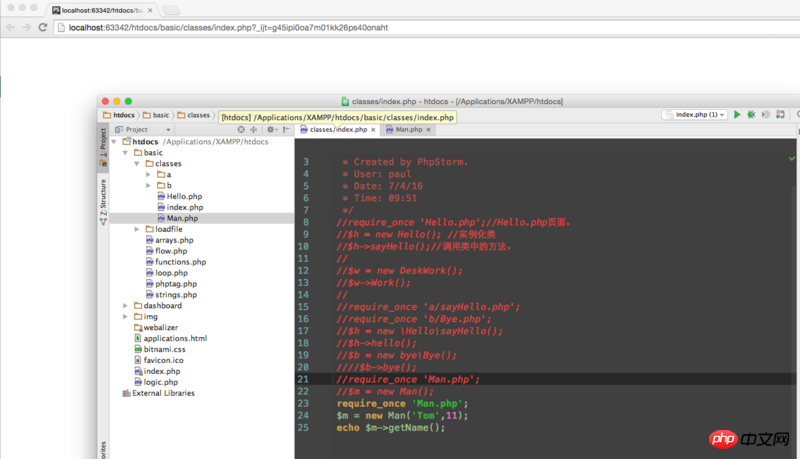800x459 pixels.
Task: Close the Man.php editor tab
Action: [x=431, y=130]
